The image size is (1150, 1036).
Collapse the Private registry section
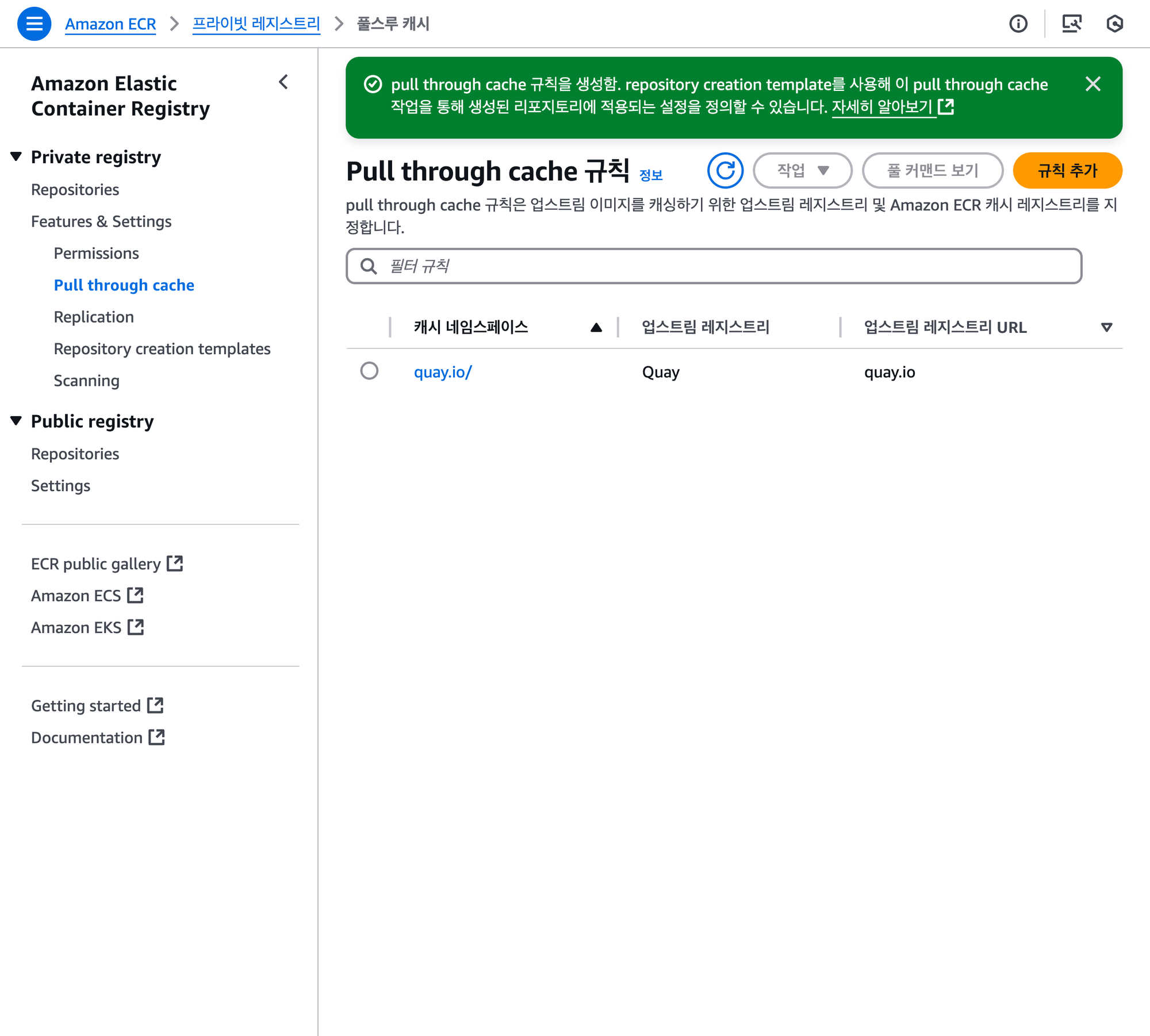[x=16, y=156]
